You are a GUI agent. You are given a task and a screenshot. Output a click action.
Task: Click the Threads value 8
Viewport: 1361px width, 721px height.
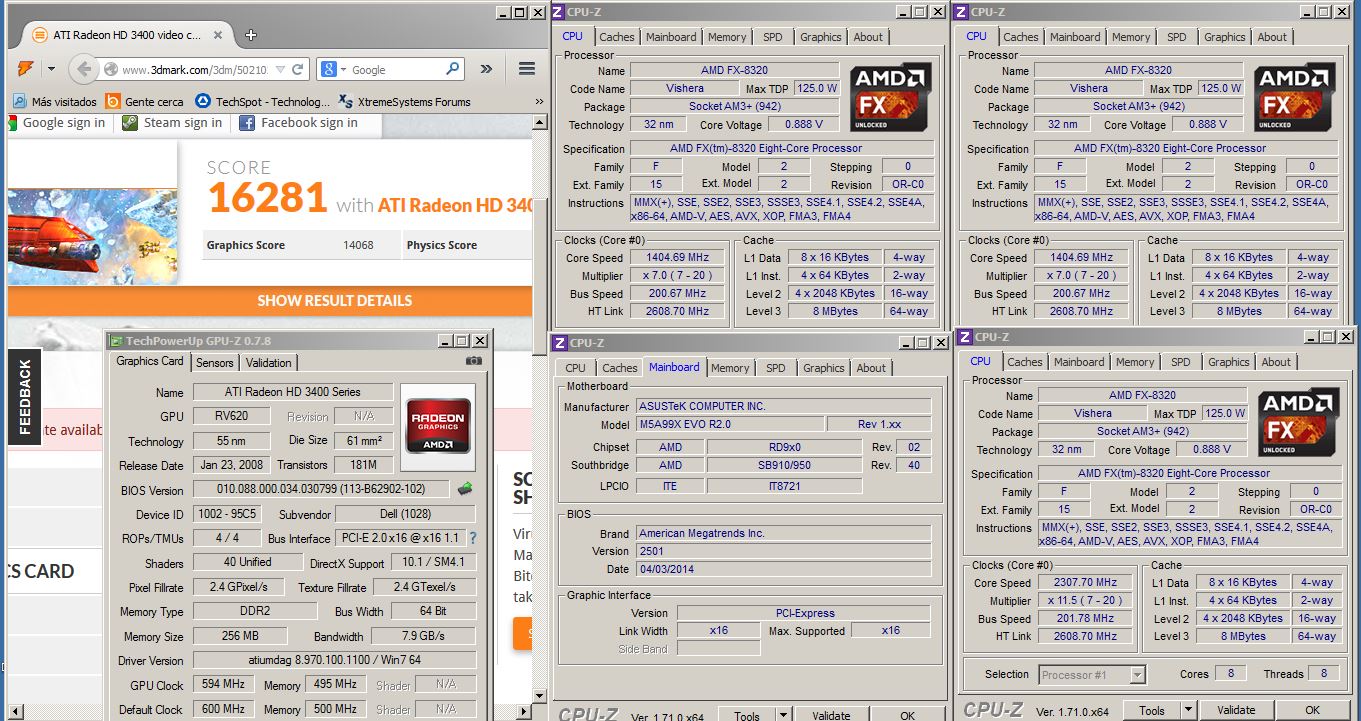1324,674
